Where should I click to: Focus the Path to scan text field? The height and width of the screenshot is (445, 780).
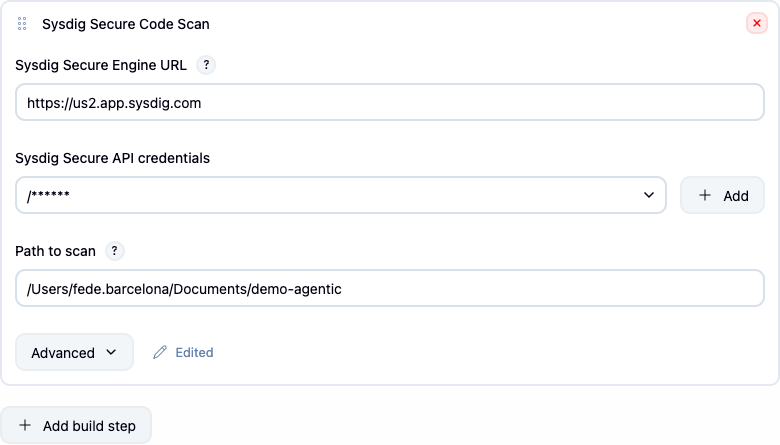[390, 288]
